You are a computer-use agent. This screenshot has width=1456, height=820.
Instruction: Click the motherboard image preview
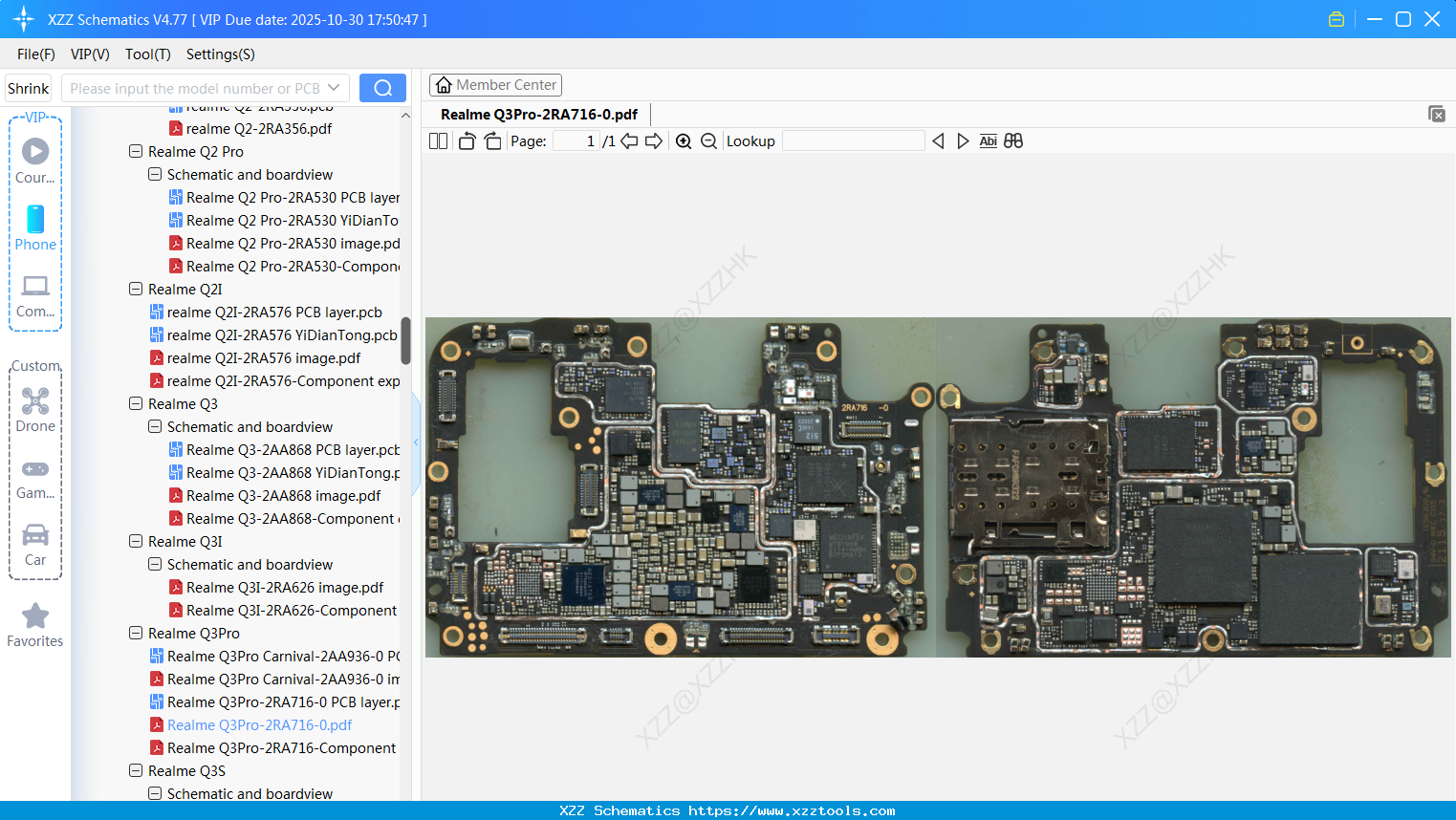938,487
